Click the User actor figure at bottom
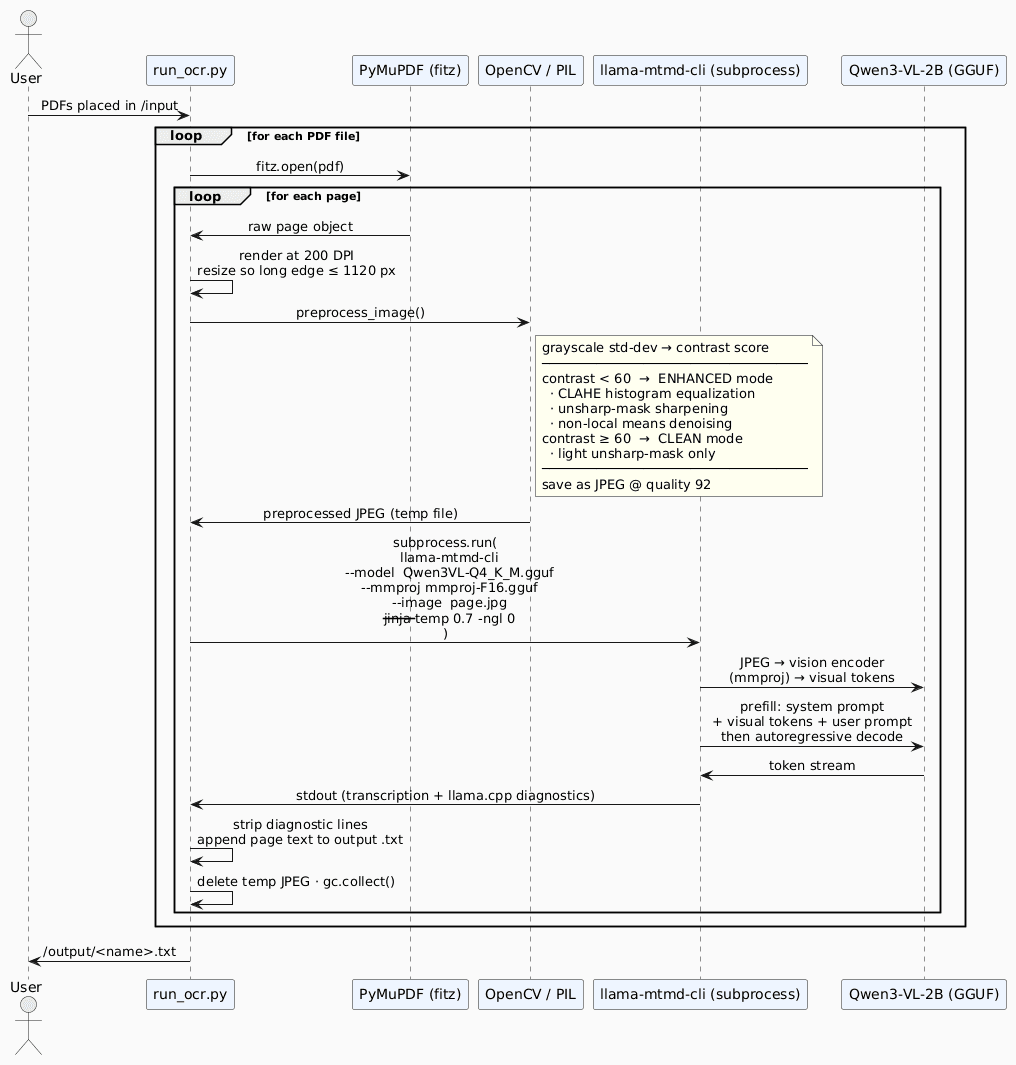The width and height of the screenshot is (1016, 1065). point(28,1026)
